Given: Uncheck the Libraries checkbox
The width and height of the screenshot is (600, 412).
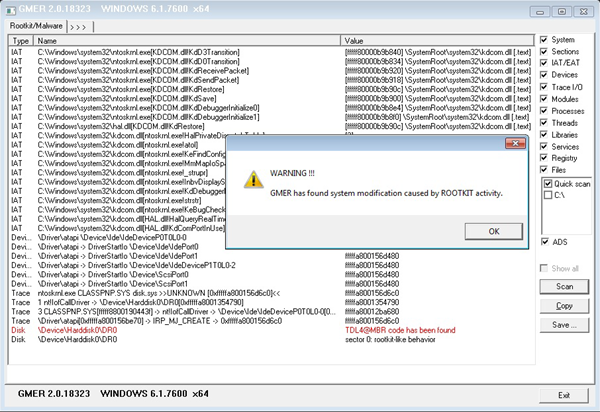Looking at the screenshot, I should (544, 135).
